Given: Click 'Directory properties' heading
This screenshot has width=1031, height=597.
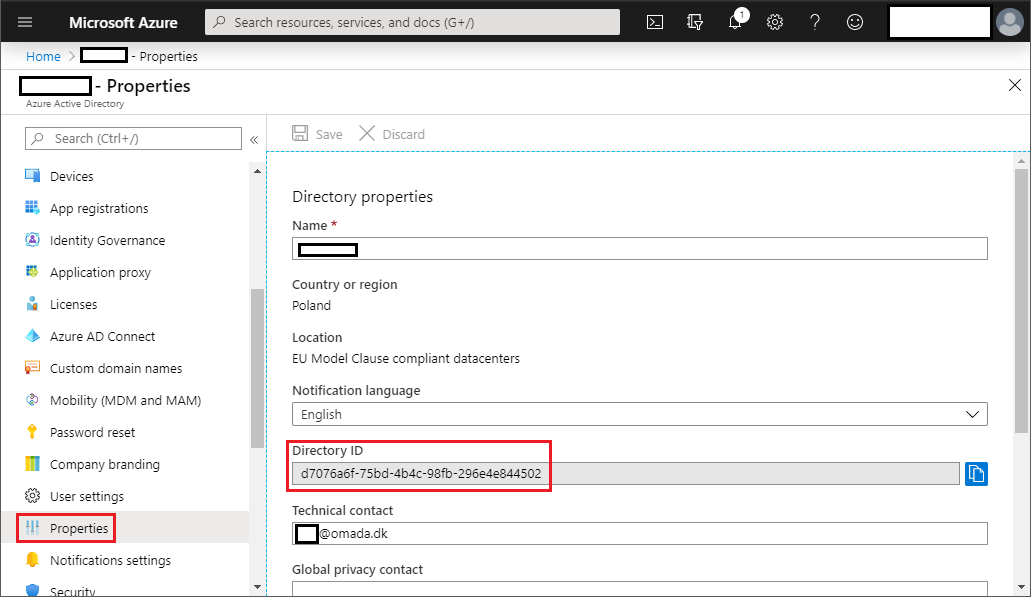Looking at the screenshot, I should click(362, 197).
